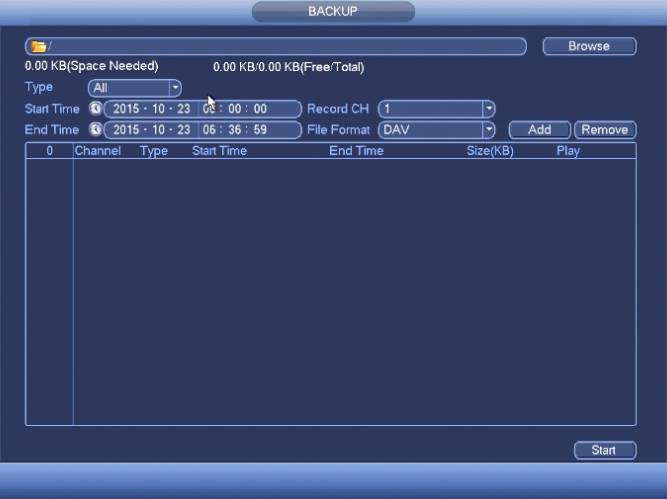This screenshot has width=667, height=499.
Task: Select the Start Time date field 2015-10-23
Action: pos(151,109)
